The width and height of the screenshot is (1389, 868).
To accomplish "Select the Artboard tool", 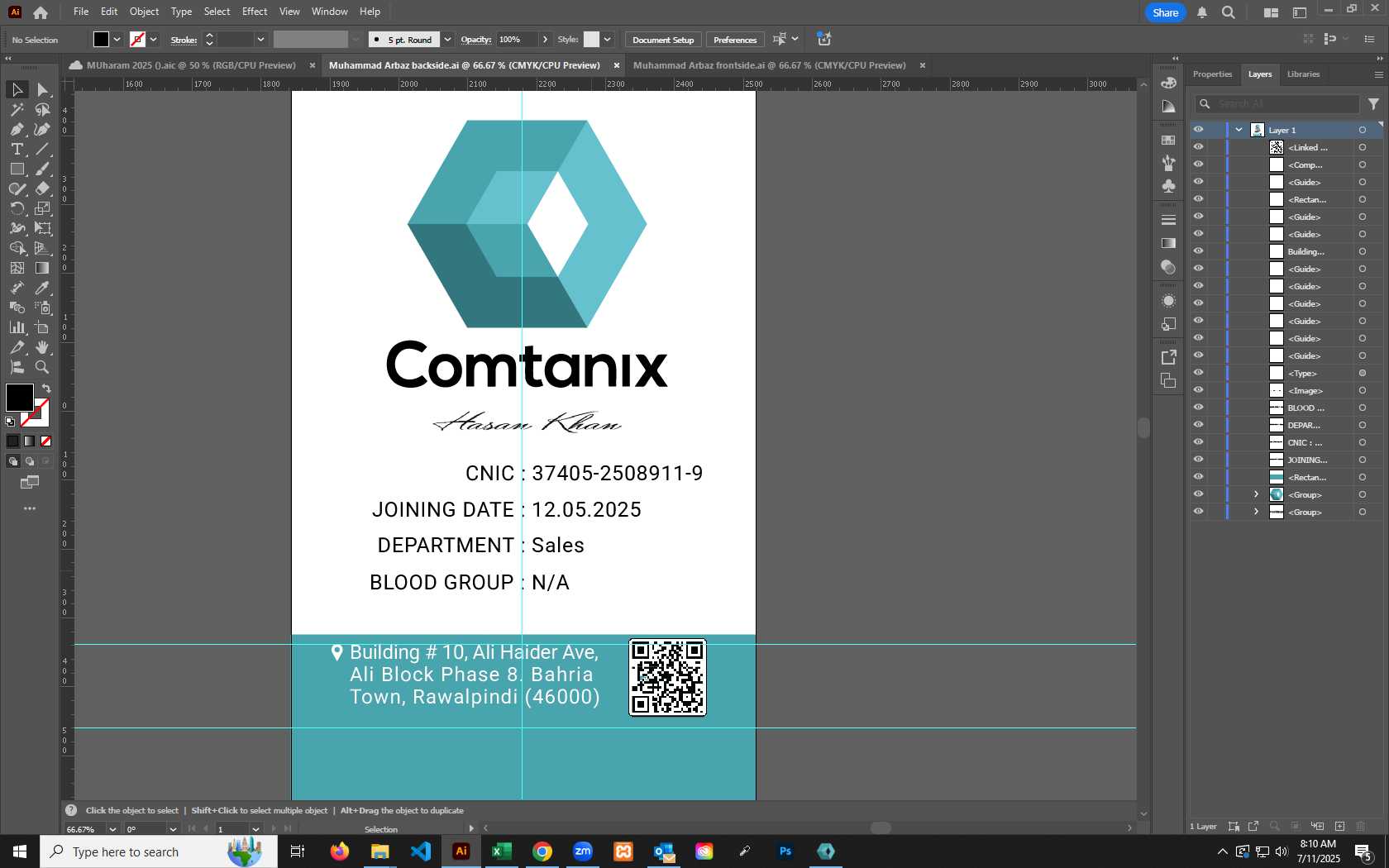I will coord(42,327).
